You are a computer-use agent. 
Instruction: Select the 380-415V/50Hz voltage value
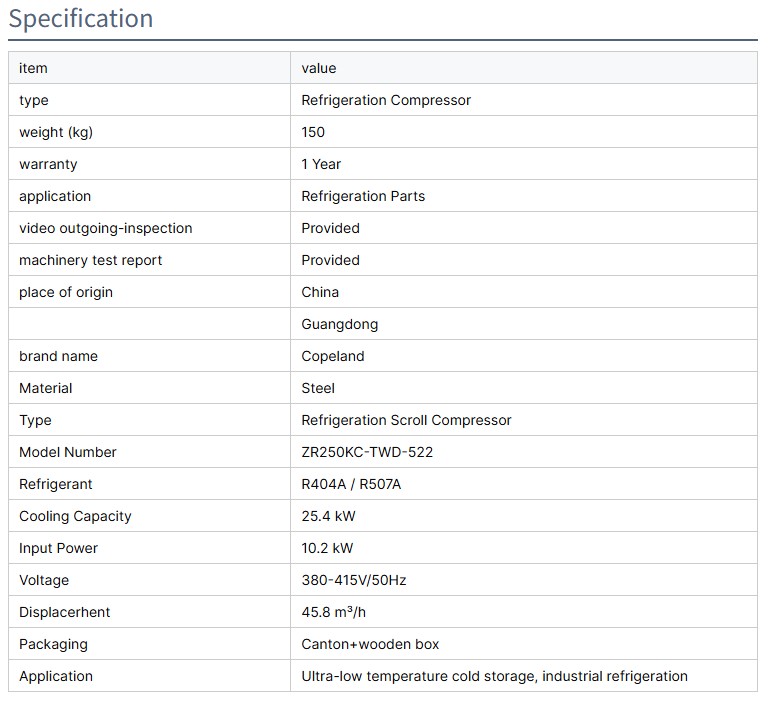coord(353,580)
